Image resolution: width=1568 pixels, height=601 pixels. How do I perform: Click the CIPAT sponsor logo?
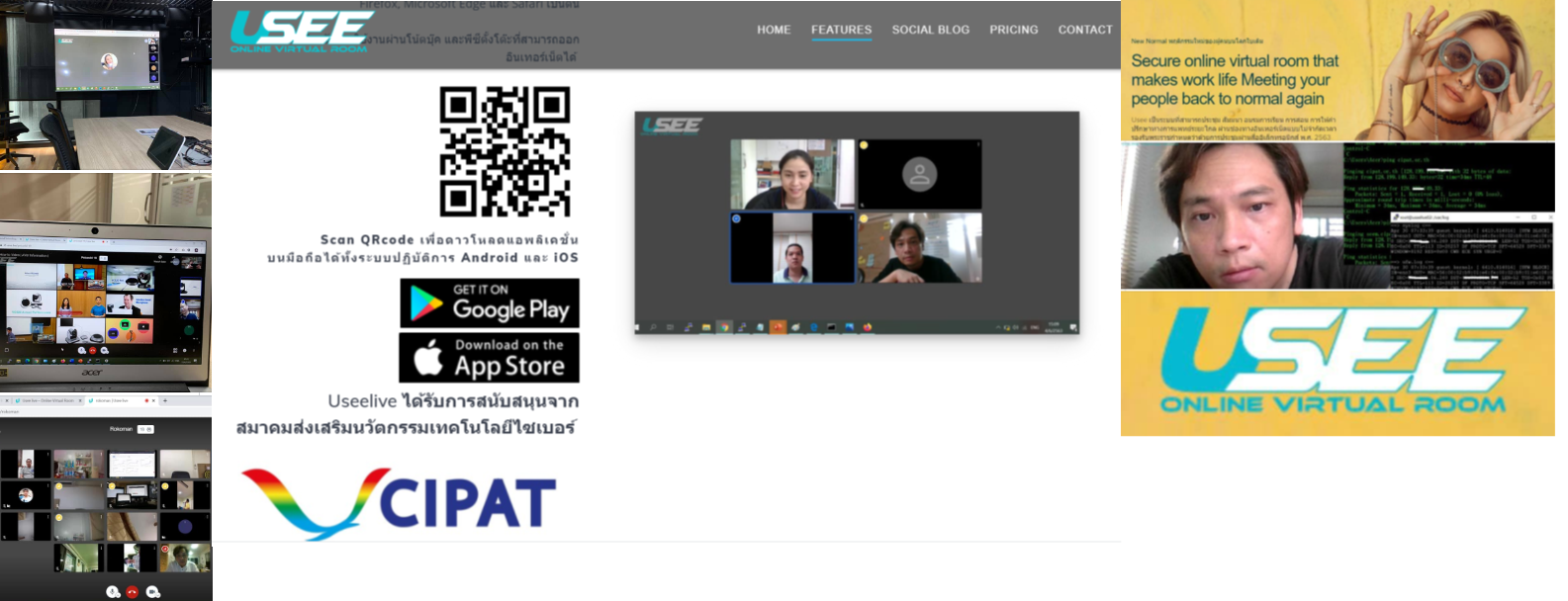tap(399, 503)
